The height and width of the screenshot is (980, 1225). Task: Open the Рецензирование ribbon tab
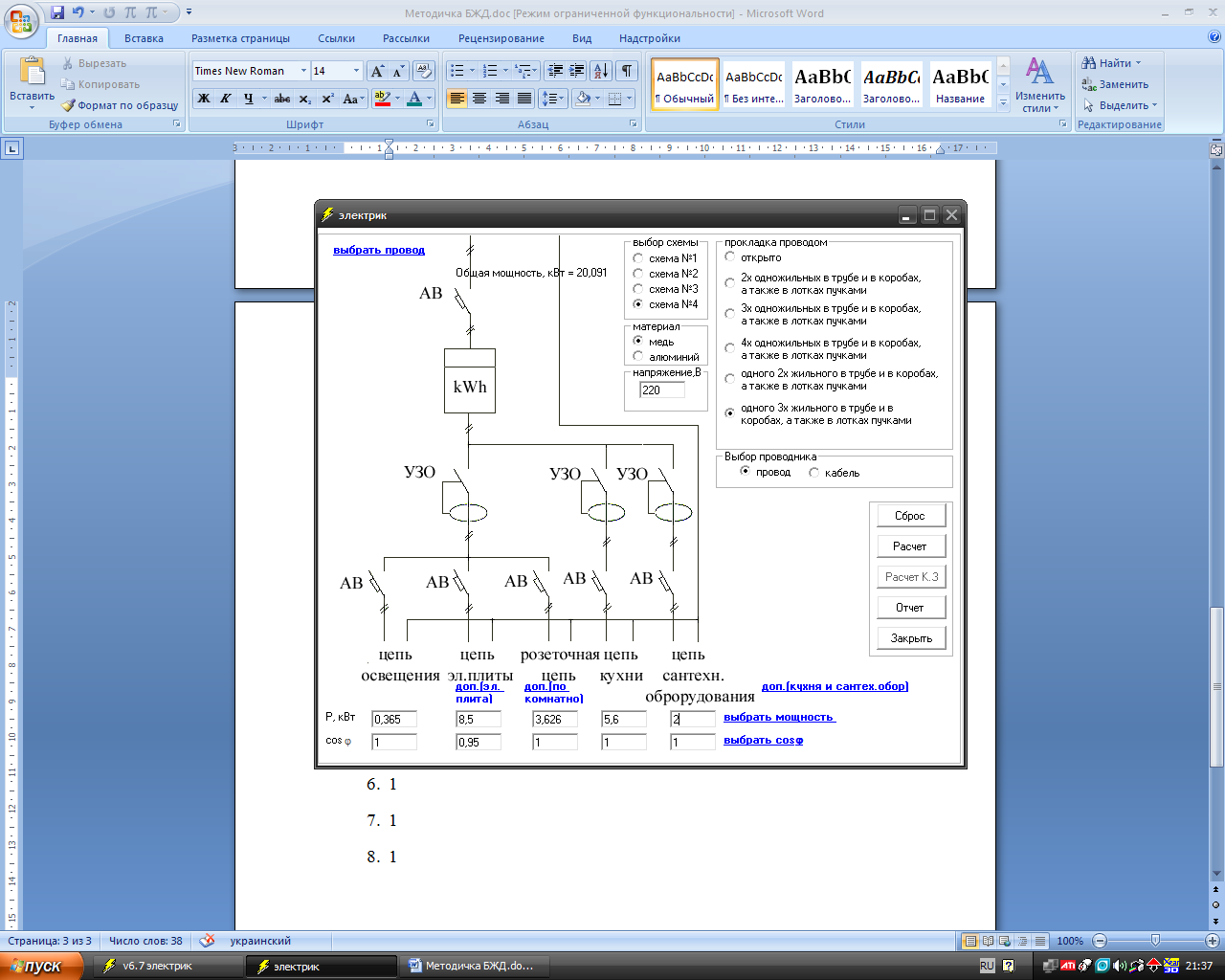pos(501,38)
